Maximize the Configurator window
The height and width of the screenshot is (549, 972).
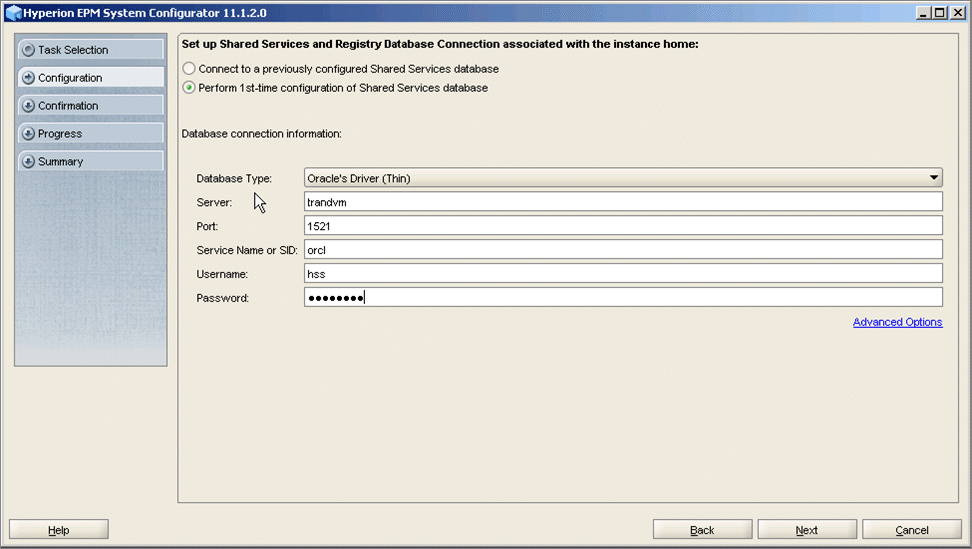(x=940, y=12)
